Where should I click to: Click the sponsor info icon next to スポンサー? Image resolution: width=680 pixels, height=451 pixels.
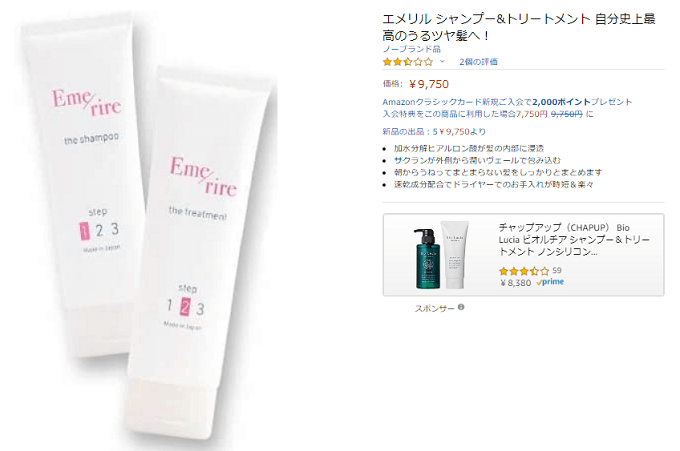pos(461,307)
